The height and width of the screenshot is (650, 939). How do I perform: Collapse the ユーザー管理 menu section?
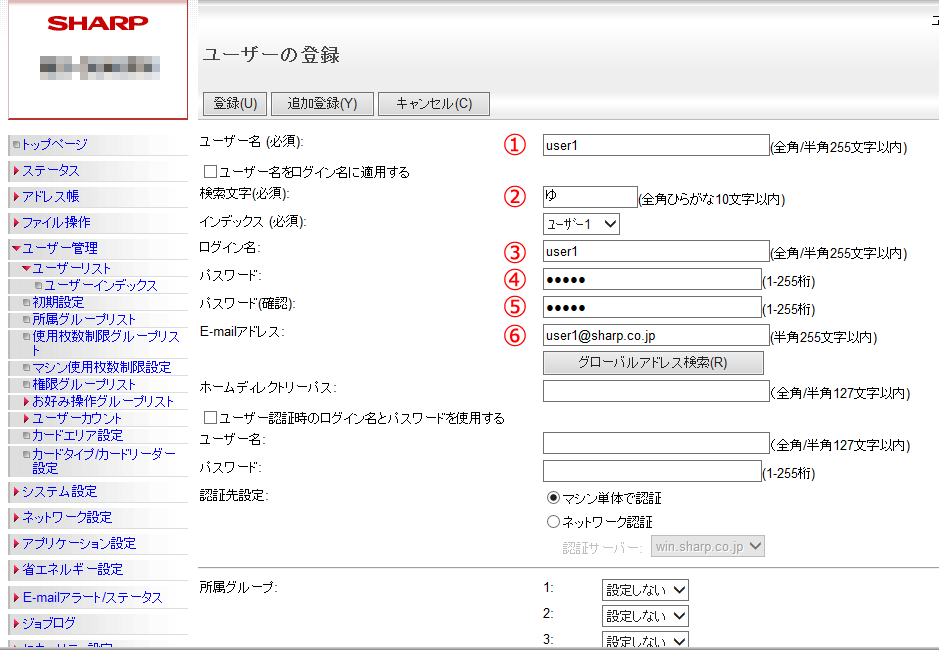pos(59,248)
